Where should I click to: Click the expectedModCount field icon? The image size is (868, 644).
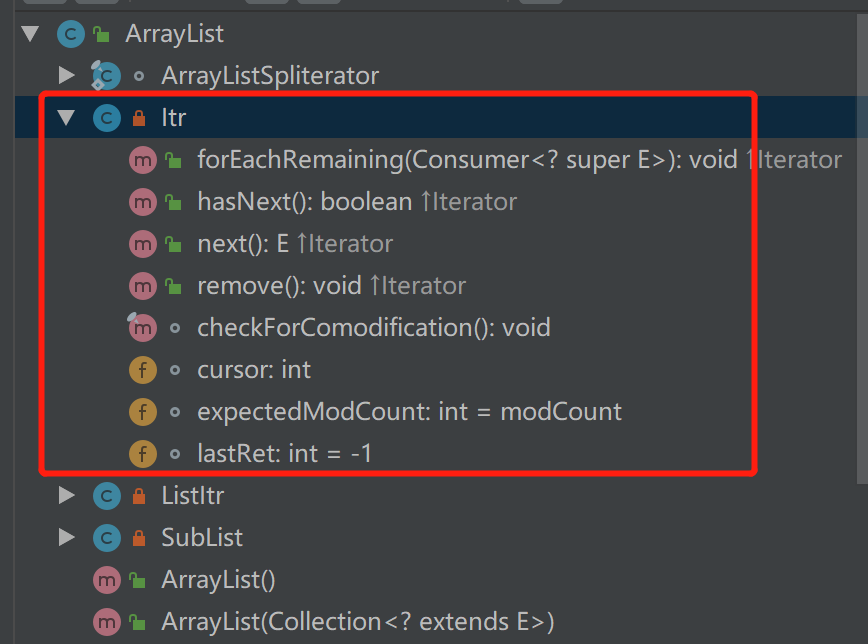click(x=143, y=412)
